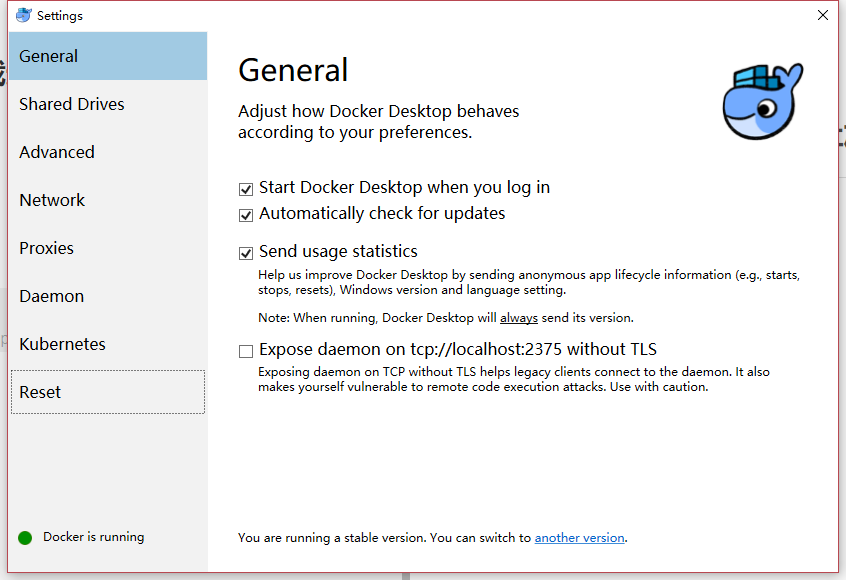Click the 'Adjust how Docker Desktop behaves' description

click(379, 121)
